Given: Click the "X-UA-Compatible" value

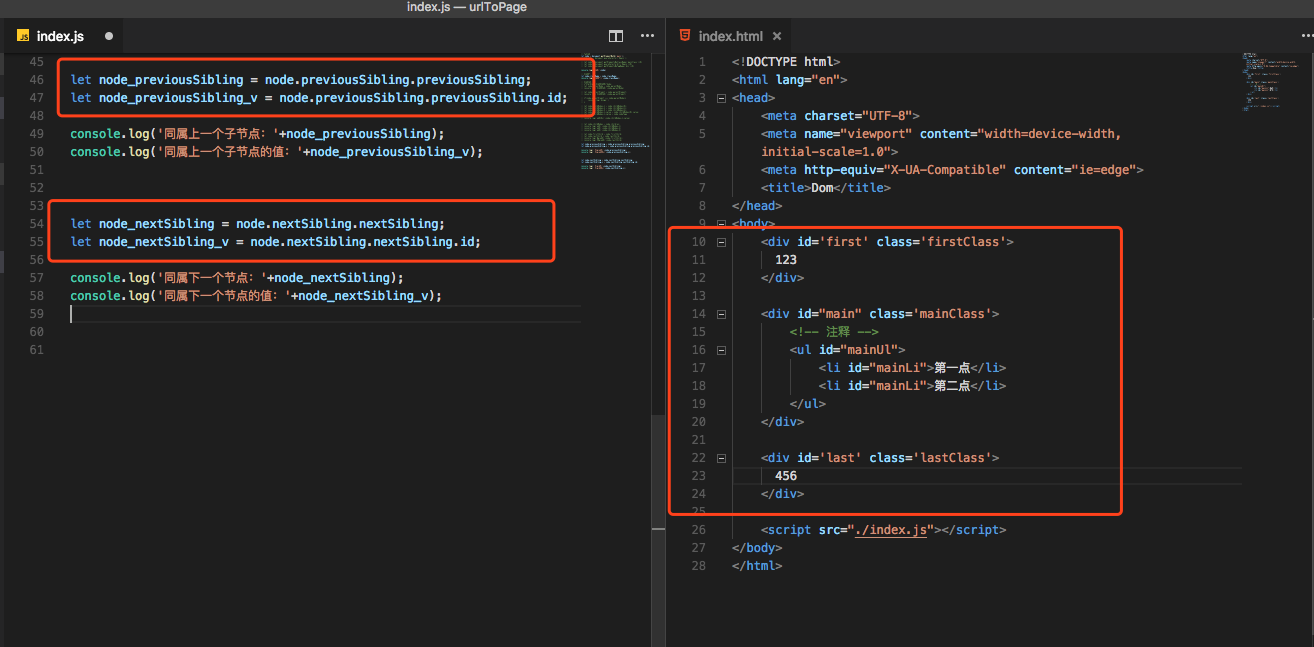Looking at the screenshot, I should (x=946, y=170).
